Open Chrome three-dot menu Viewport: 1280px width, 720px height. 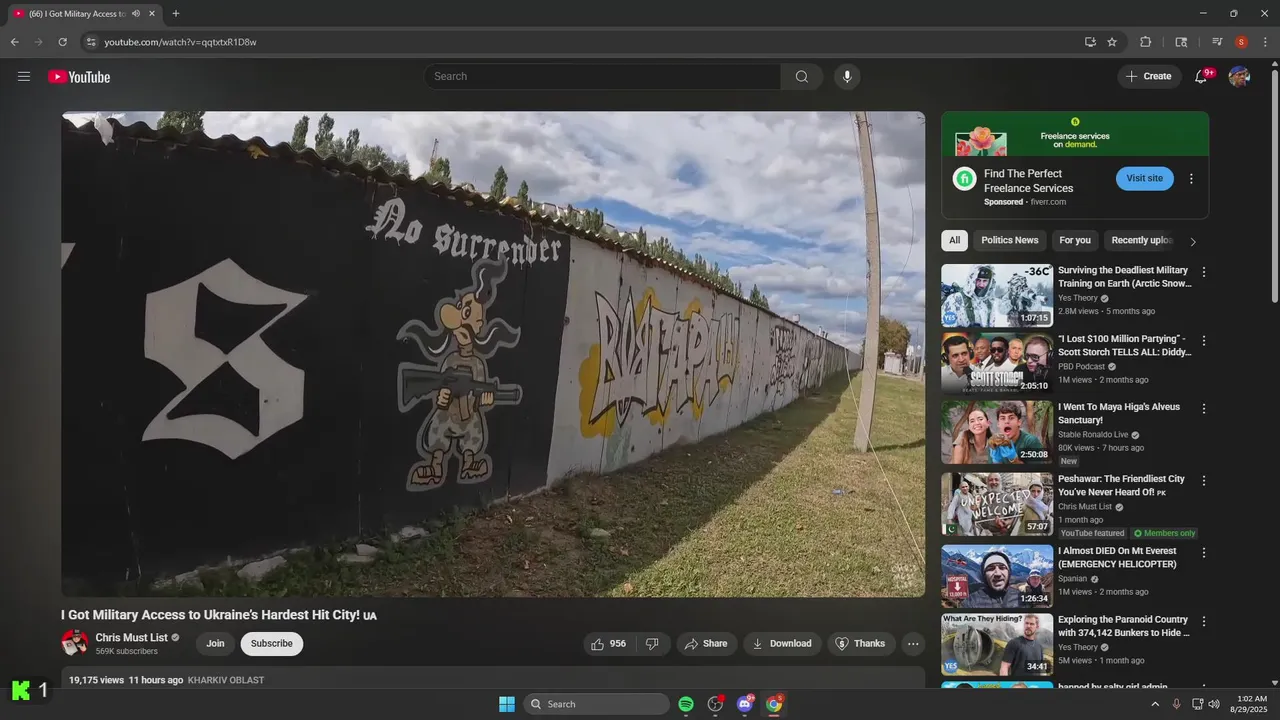1265,42
